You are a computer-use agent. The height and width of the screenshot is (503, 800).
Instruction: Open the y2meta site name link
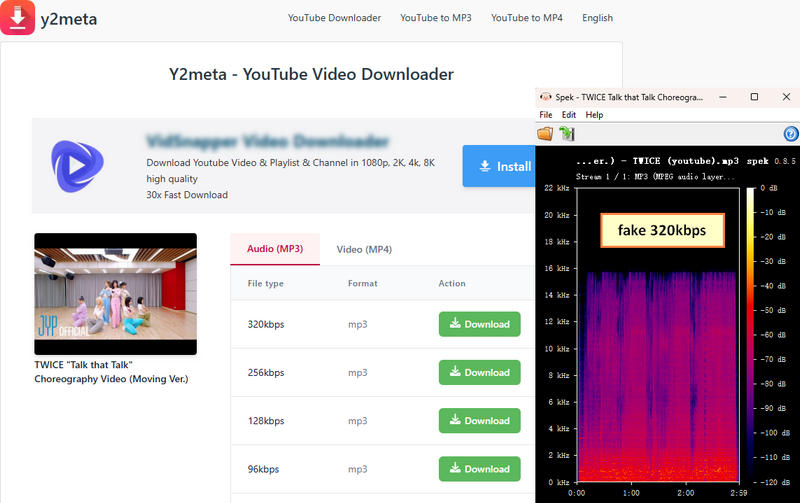[x=68, y=19]
